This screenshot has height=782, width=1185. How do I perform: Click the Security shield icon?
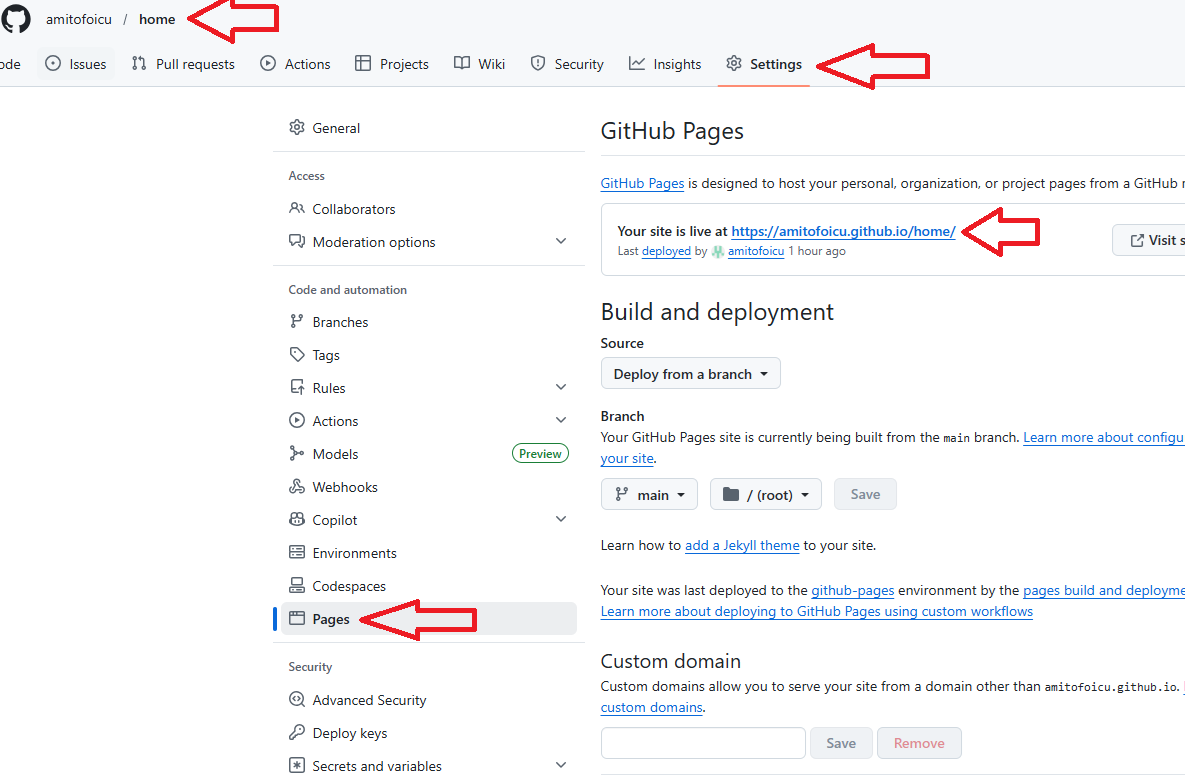pyautogui.click(x=537, y=64)
